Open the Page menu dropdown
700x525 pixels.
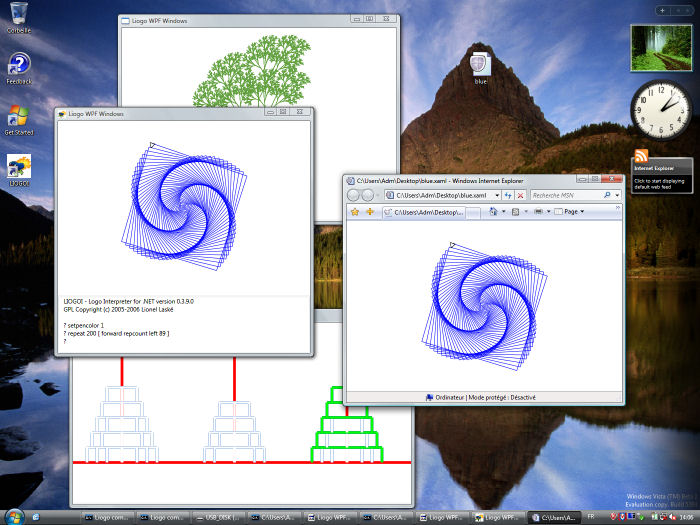tap(570, 212)
